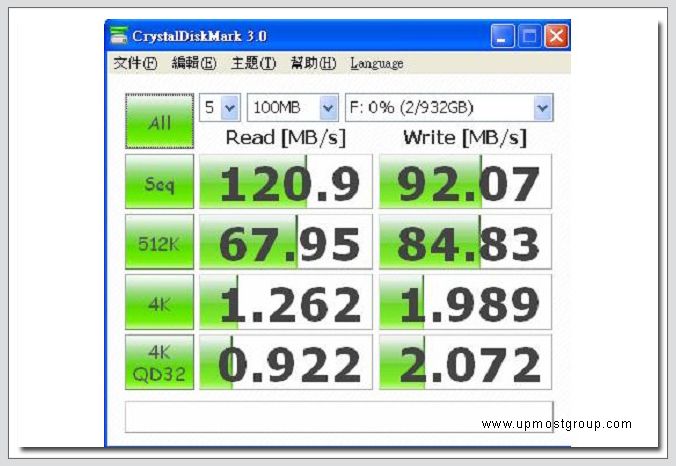Start the Seq benchmark test

[x=160, y=181]
